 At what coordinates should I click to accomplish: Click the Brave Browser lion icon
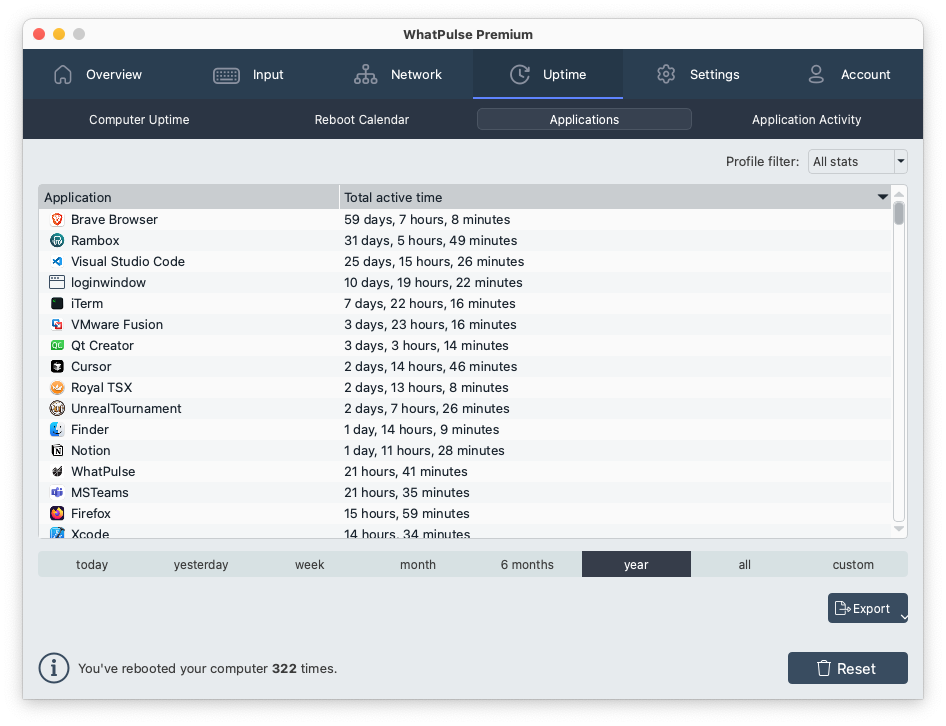point(57,220)
